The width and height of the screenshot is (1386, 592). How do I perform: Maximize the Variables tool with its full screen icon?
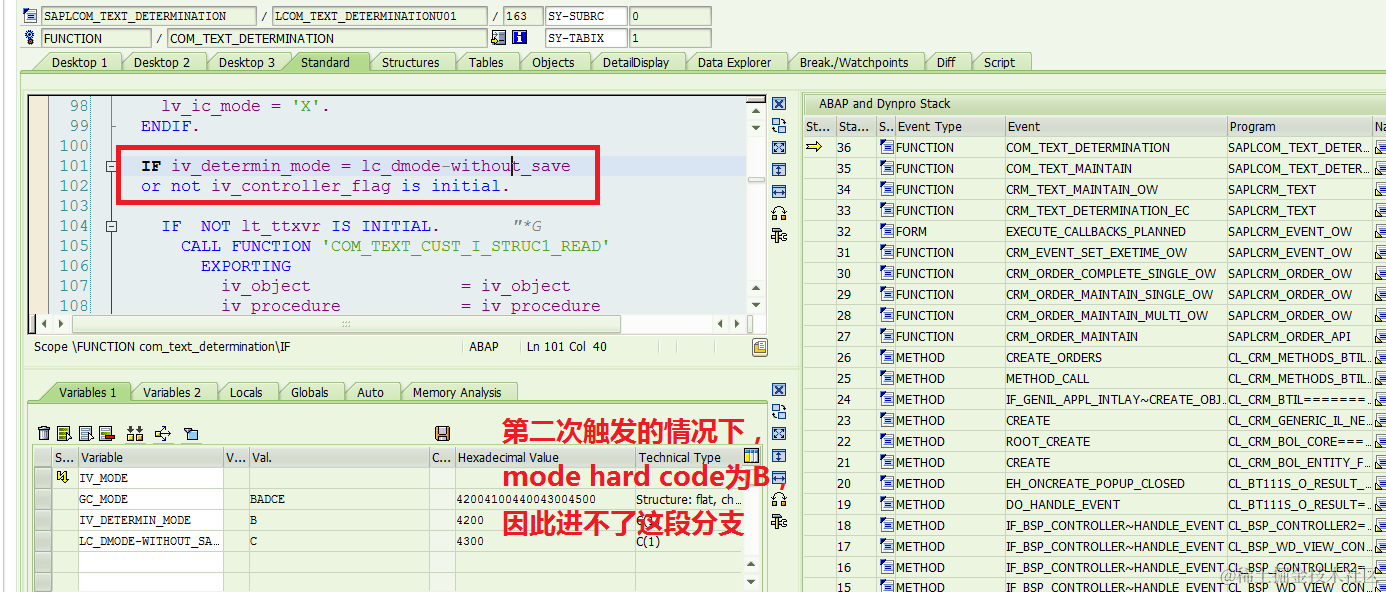click(779, 434)
